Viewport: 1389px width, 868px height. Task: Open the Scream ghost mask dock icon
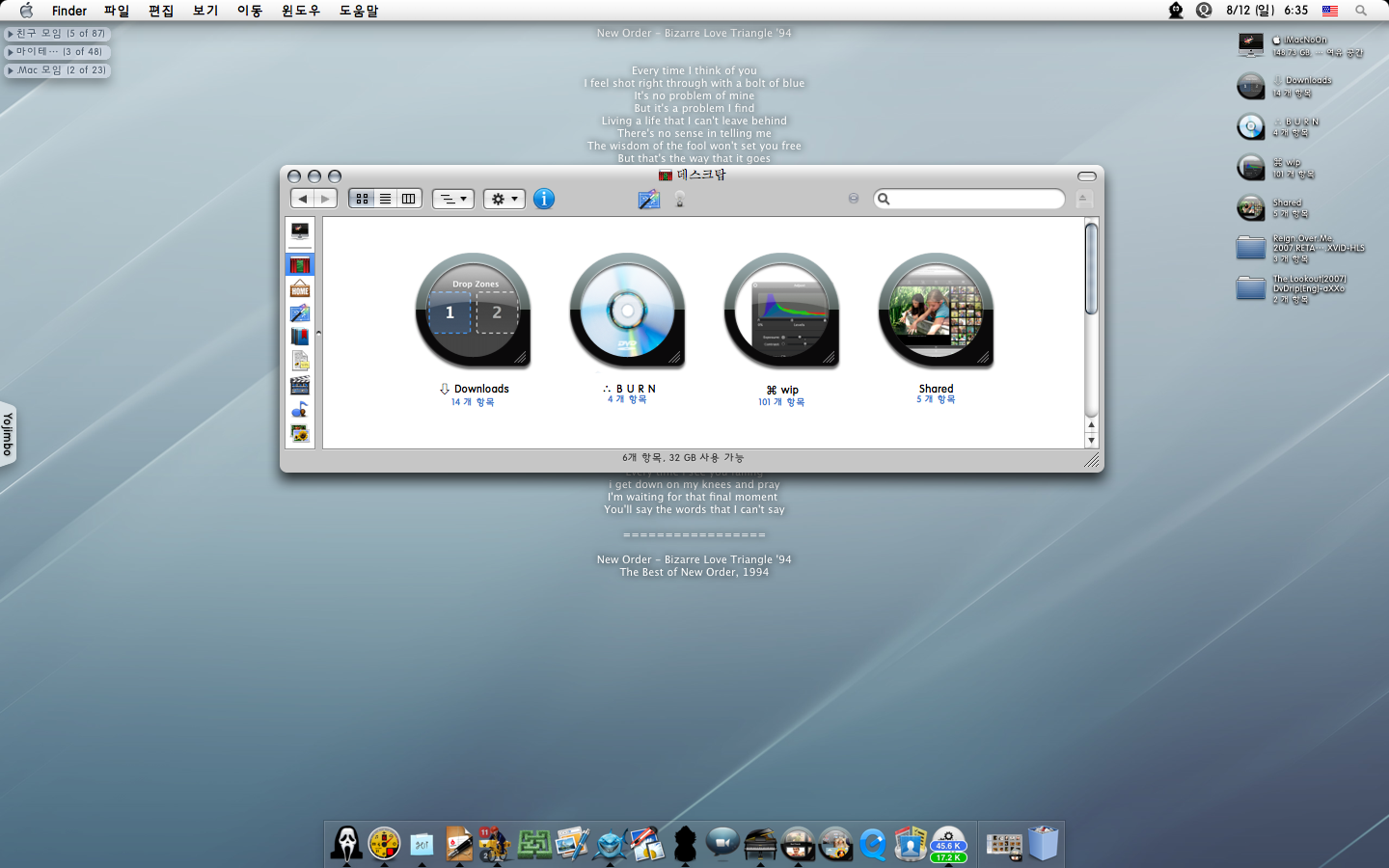tap(346, 844)
